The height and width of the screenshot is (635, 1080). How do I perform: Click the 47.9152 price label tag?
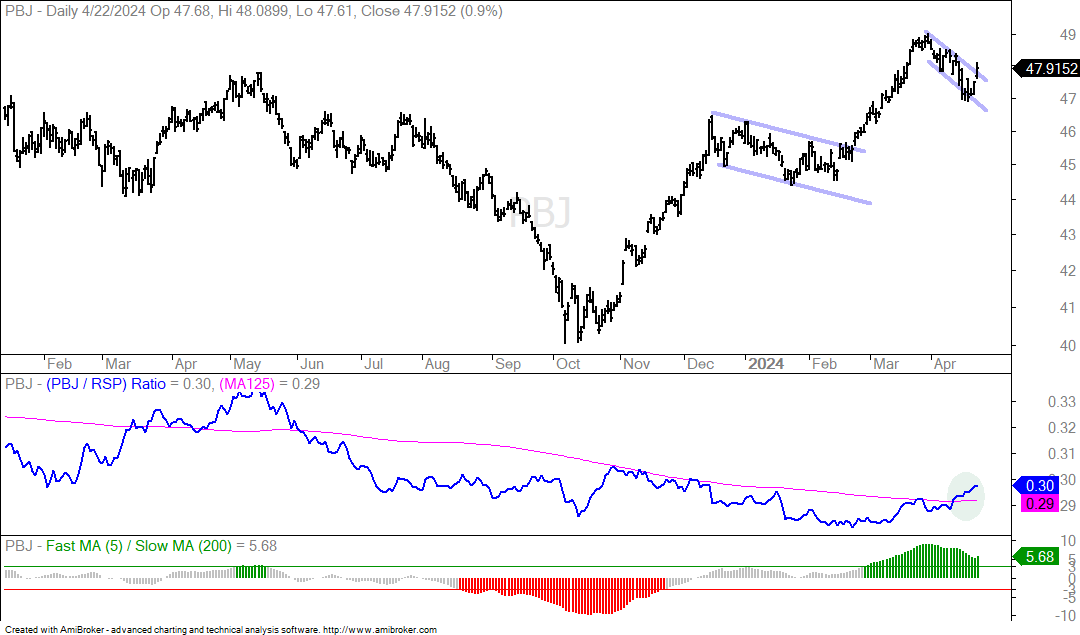[x=1046, y=68]
